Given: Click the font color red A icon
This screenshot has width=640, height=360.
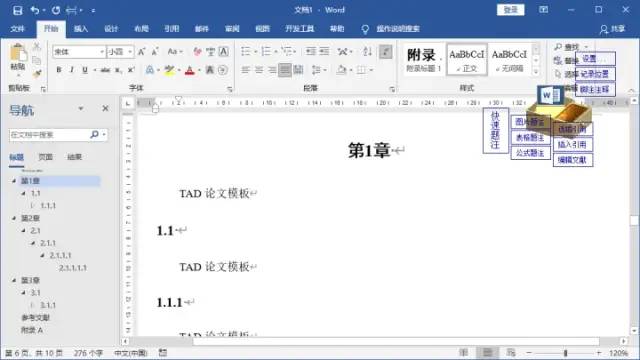Looking at the screenshot, I should point(189,70).
